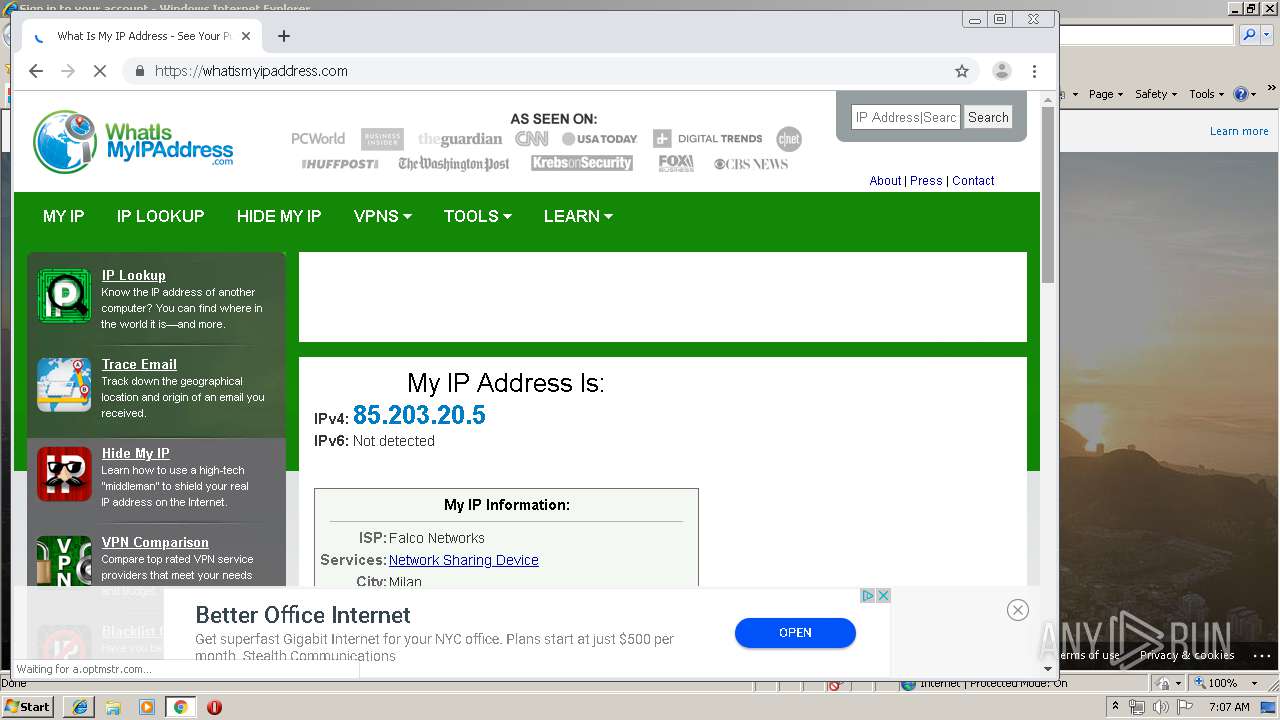
Task: Open a new Chrome tab with plus
Action: (x=284, y=36)
